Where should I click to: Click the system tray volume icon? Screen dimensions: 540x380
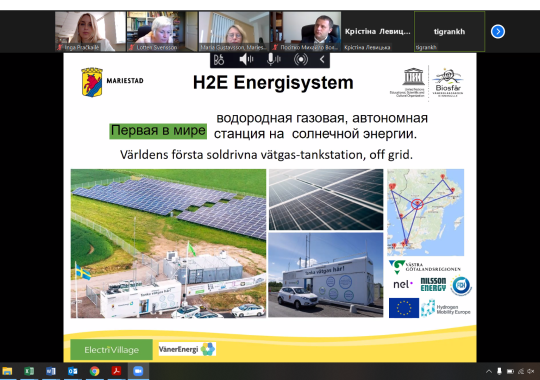[531, 371]
